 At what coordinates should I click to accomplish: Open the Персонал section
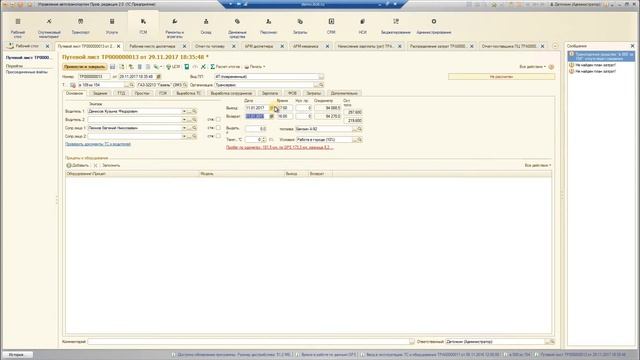coord(268,27)
